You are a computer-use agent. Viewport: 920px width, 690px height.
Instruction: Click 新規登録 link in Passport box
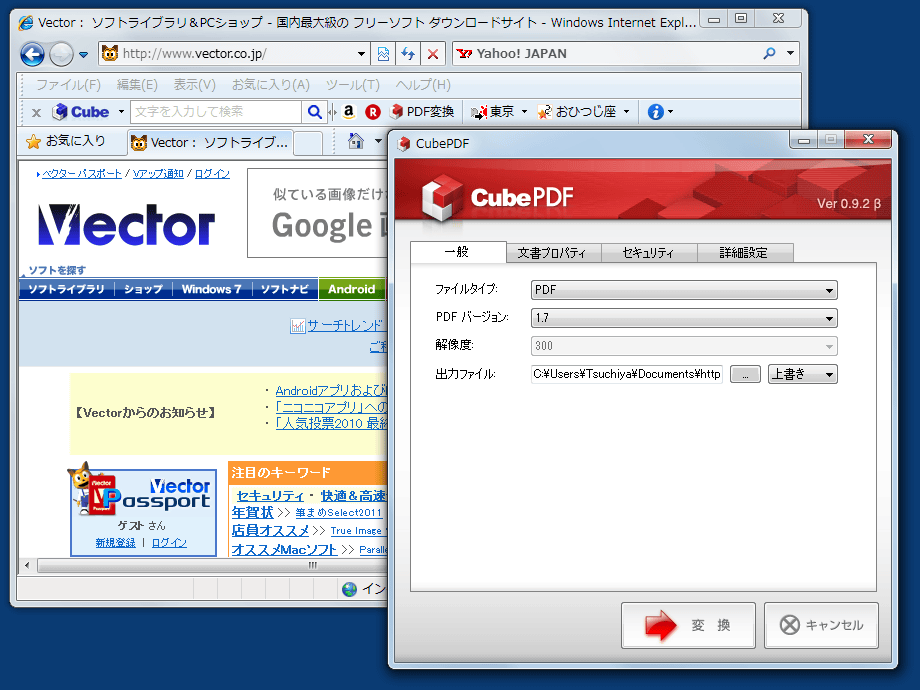116,543
